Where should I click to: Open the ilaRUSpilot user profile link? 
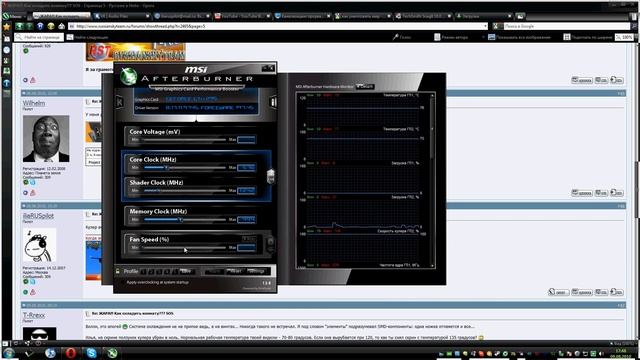tap(38, 216)
